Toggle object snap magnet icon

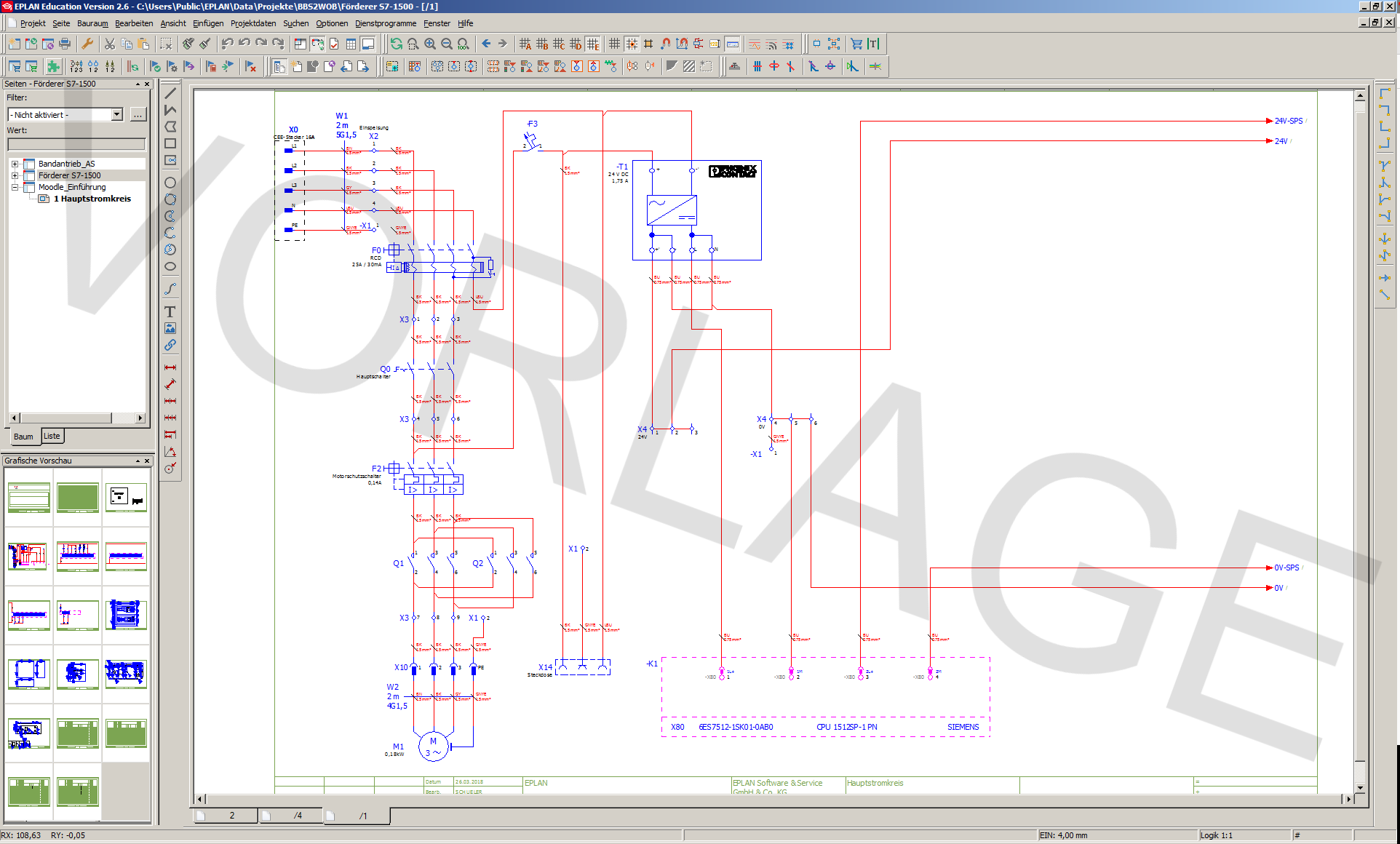pyautogui.click(x=665, y=44)
